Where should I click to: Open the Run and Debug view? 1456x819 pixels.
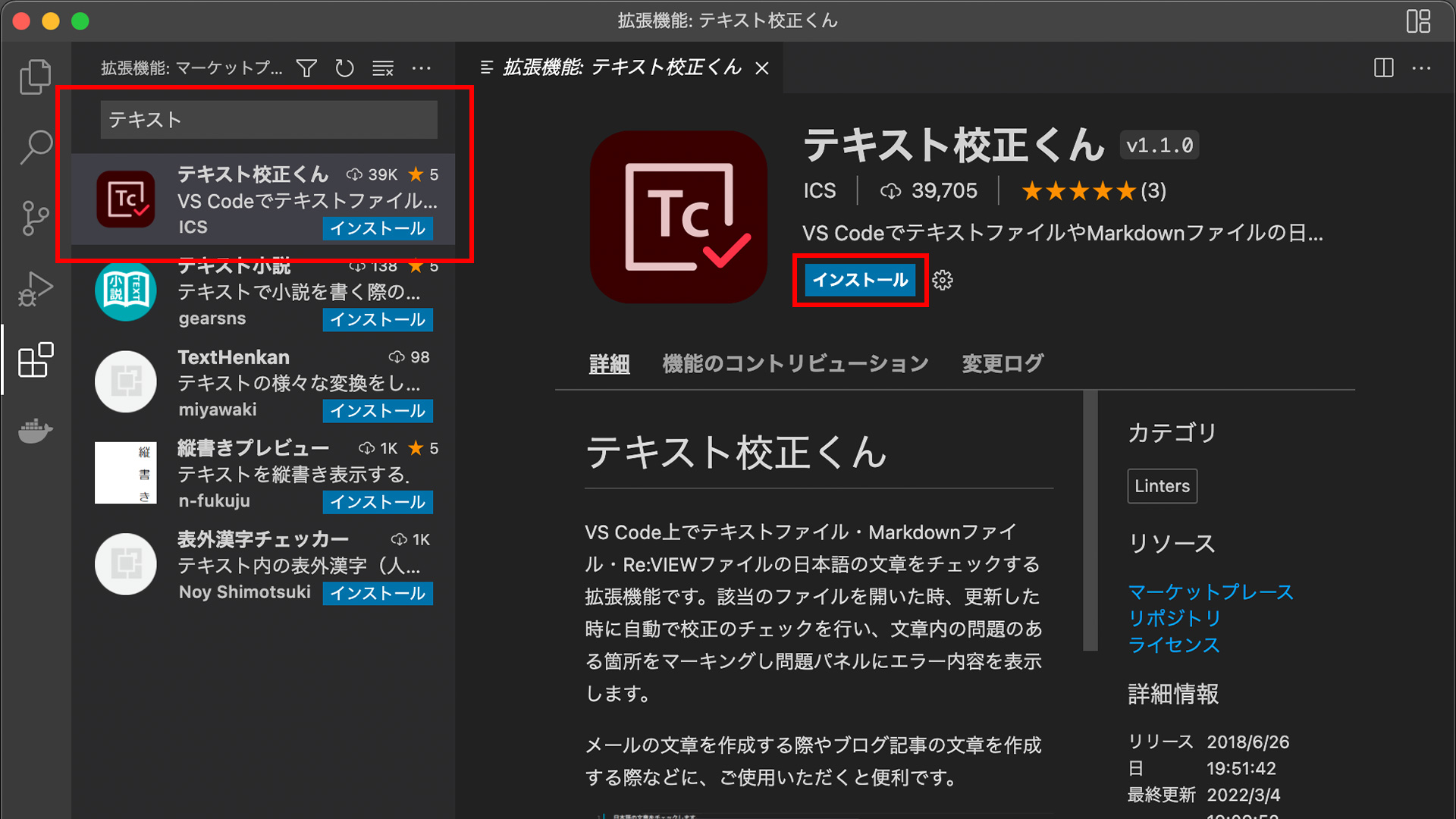35,288
